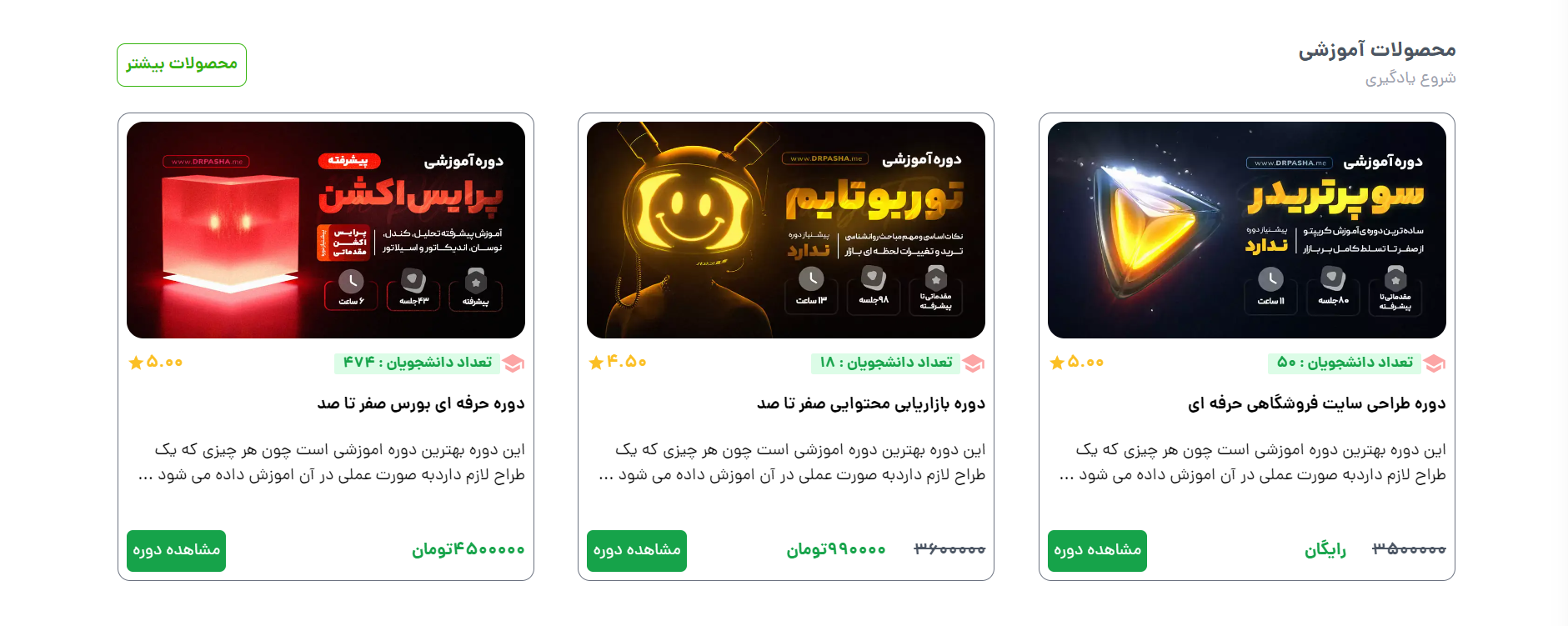Viewport: 1568px width, 626px height.
Task: Open title دوره طراحی سایت فروشگاهی حرفه ای
Action: (x=1317, y=403)
